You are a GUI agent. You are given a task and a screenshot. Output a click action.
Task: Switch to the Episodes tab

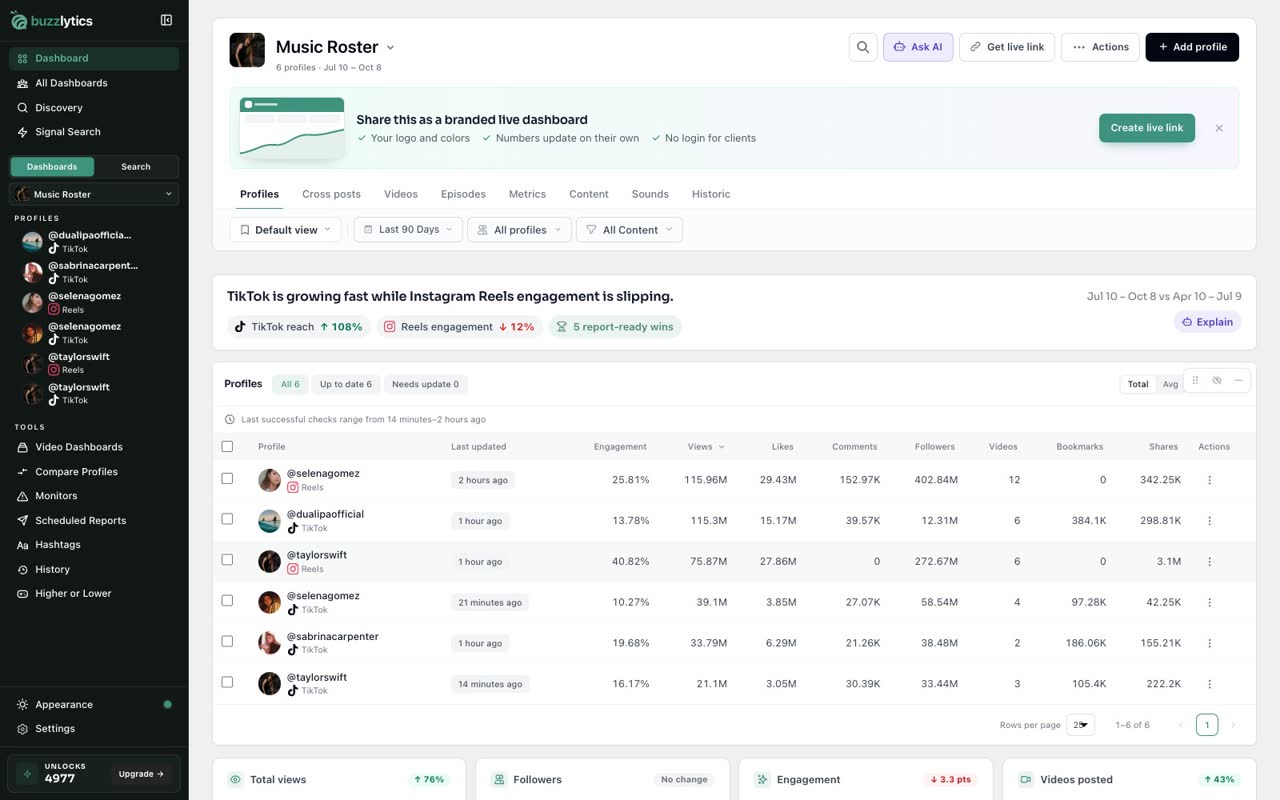(x=463, y=194)
